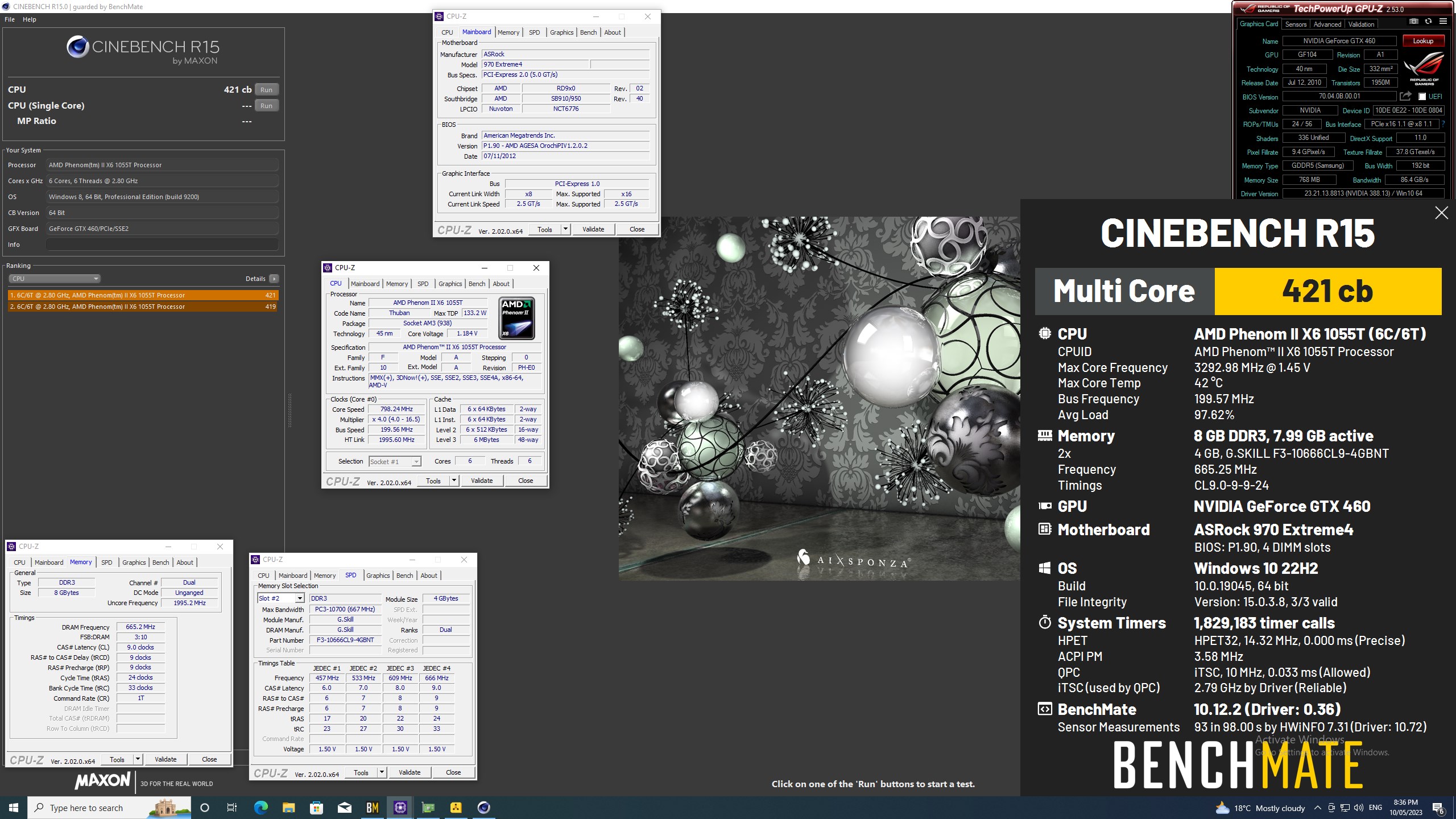Open the Help menu in Cinebench

click(30, 19)
